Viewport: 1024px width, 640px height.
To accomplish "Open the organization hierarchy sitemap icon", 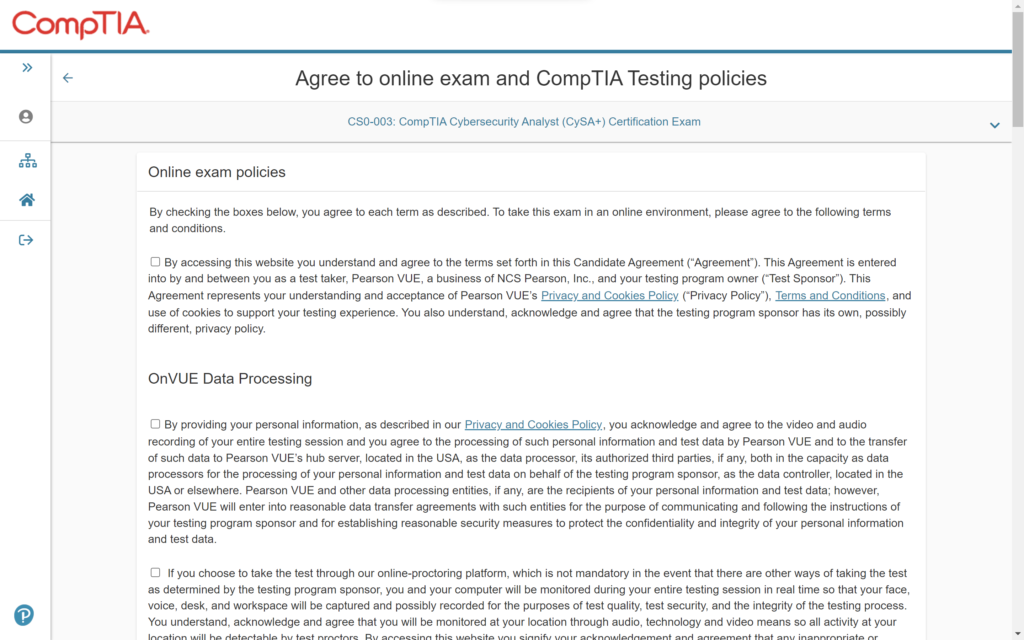I will [27, 161].
